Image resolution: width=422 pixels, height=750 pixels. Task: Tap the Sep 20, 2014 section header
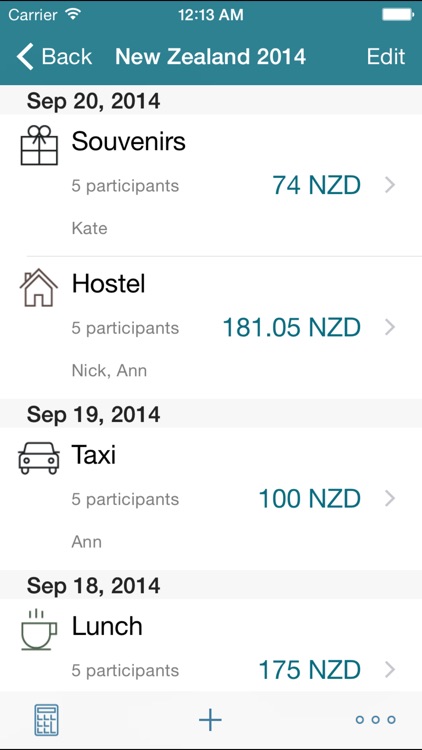(x=93, y=101)
